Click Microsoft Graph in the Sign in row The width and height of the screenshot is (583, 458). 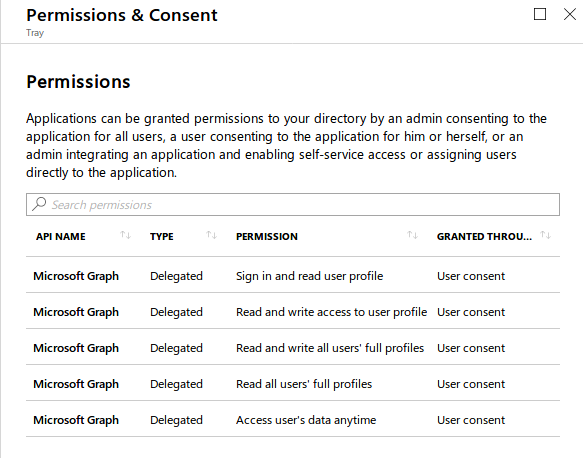[76, 276]
